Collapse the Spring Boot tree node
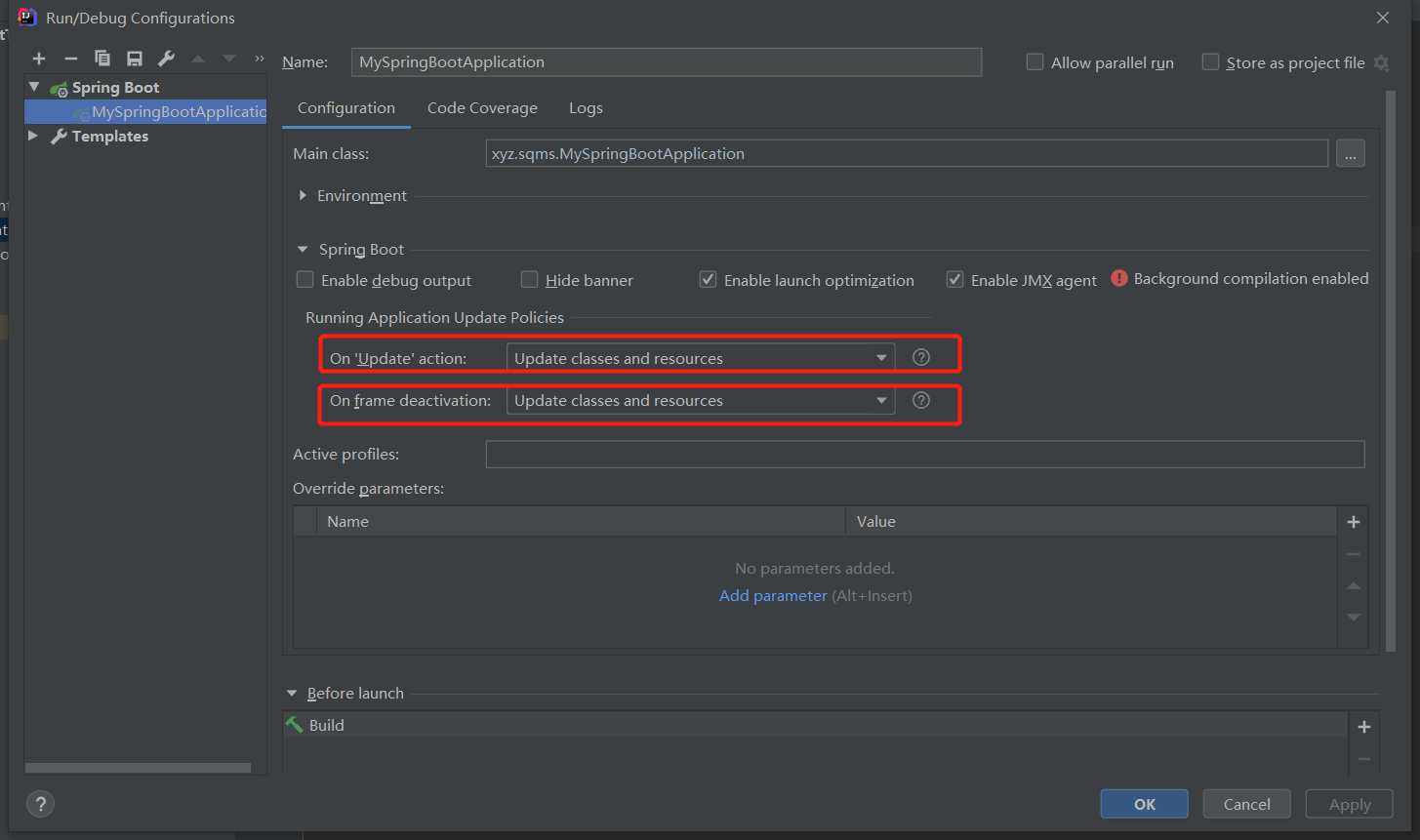This screenshot has width=1420, height=840. pos(34,87)
